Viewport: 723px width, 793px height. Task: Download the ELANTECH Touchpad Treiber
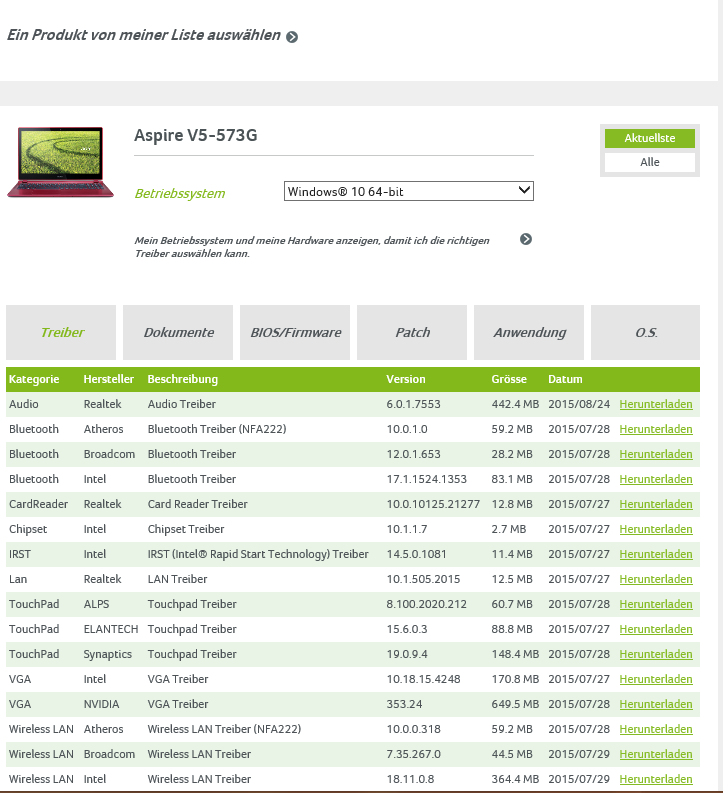[x=656, y=629]
